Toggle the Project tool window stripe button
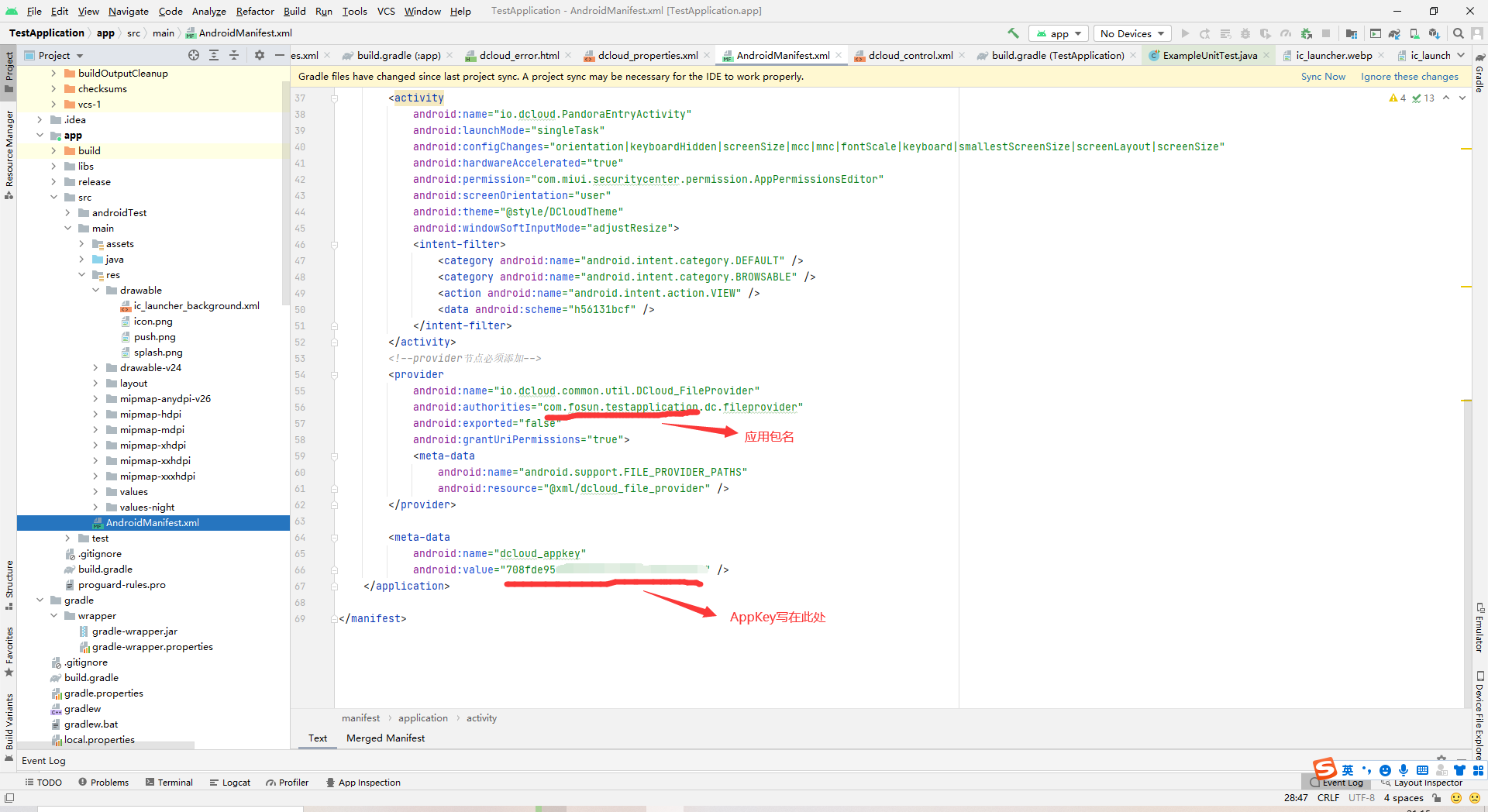This screenshot has height=812, width=1488. click(x=9, y=71)
